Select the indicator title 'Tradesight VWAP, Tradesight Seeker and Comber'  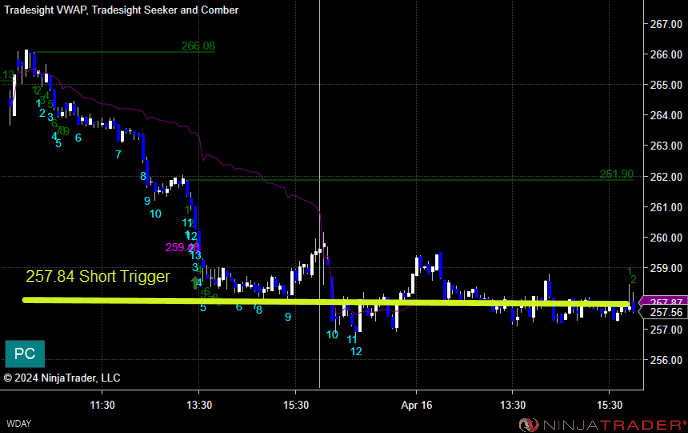121,10
